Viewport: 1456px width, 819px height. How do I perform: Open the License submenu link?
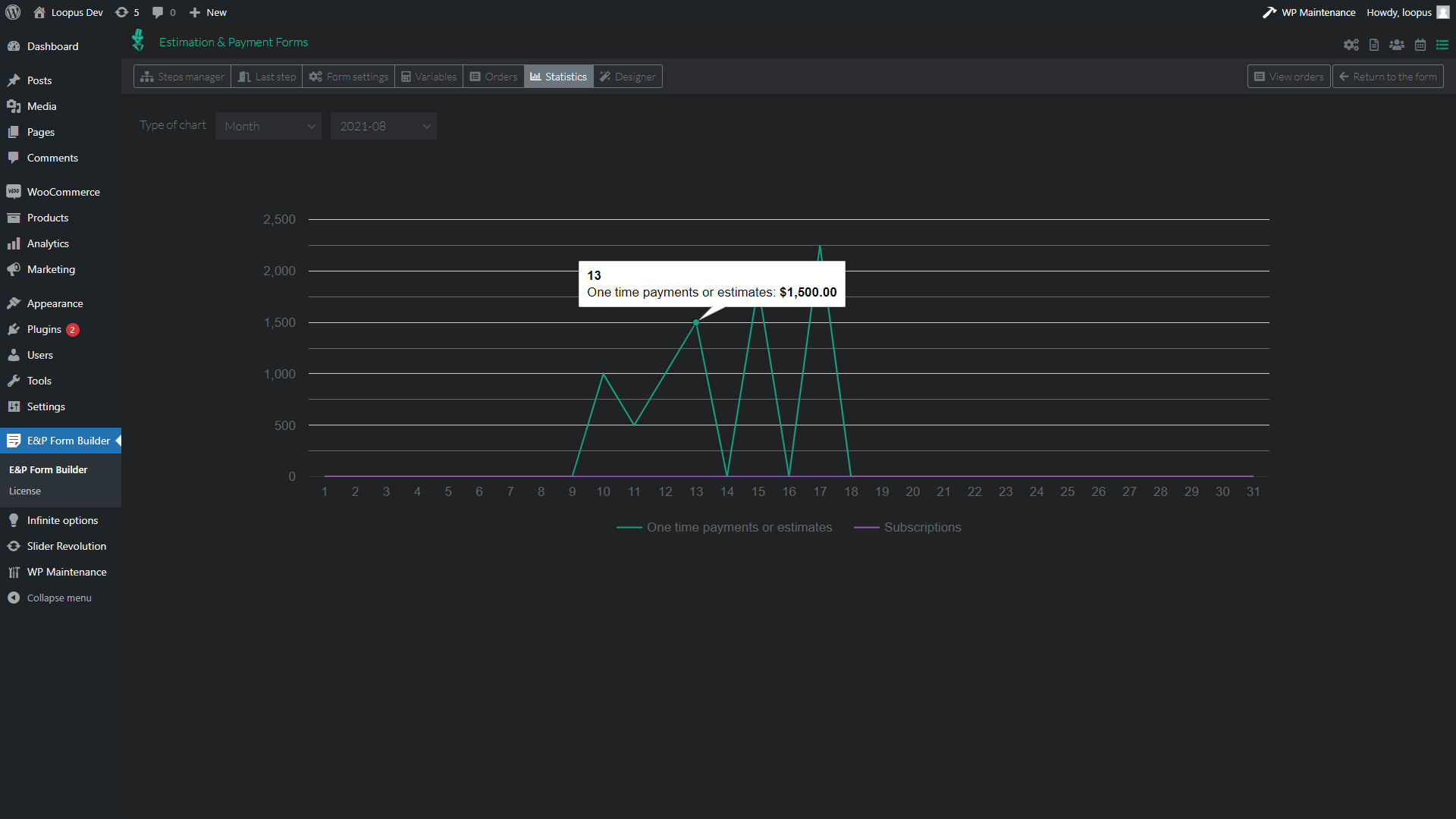25,491
